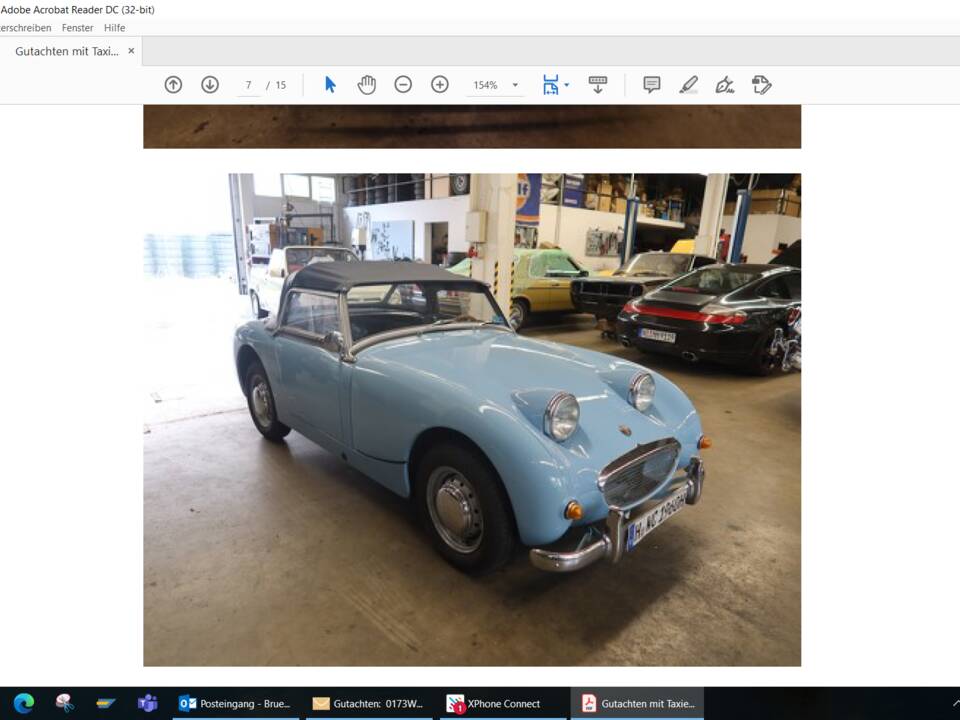960x720 pixels.
Task: Toggle the Selection arrow tool
Action: click(x=328, y=85)
